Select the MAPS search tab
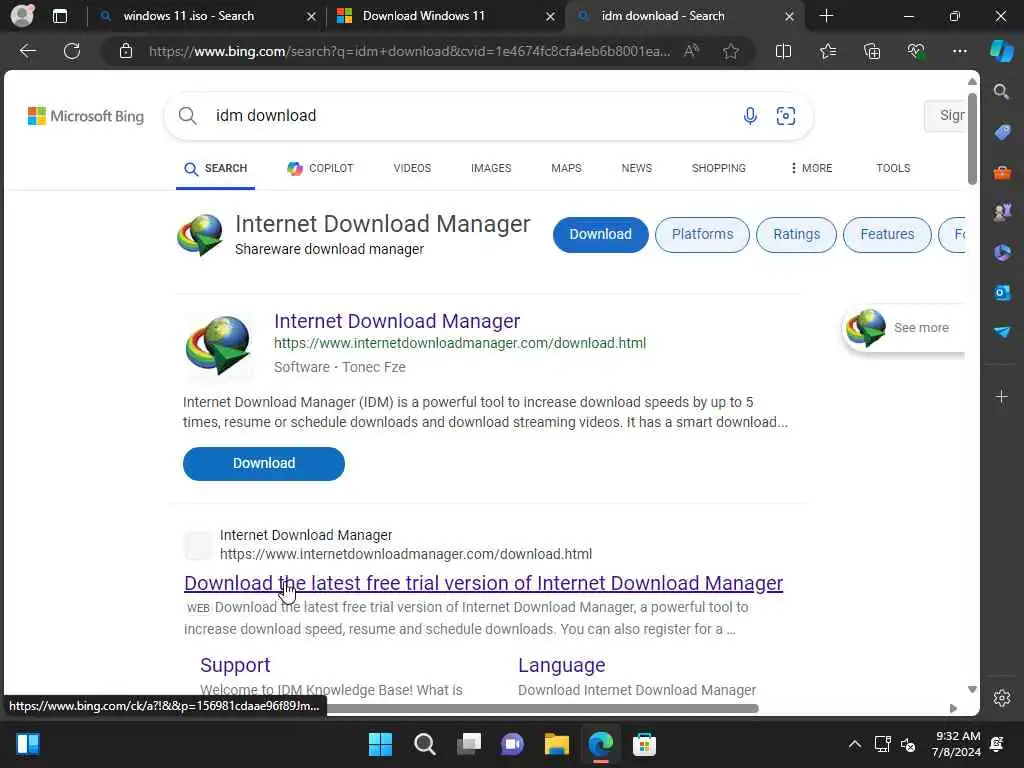 [566, 168]
